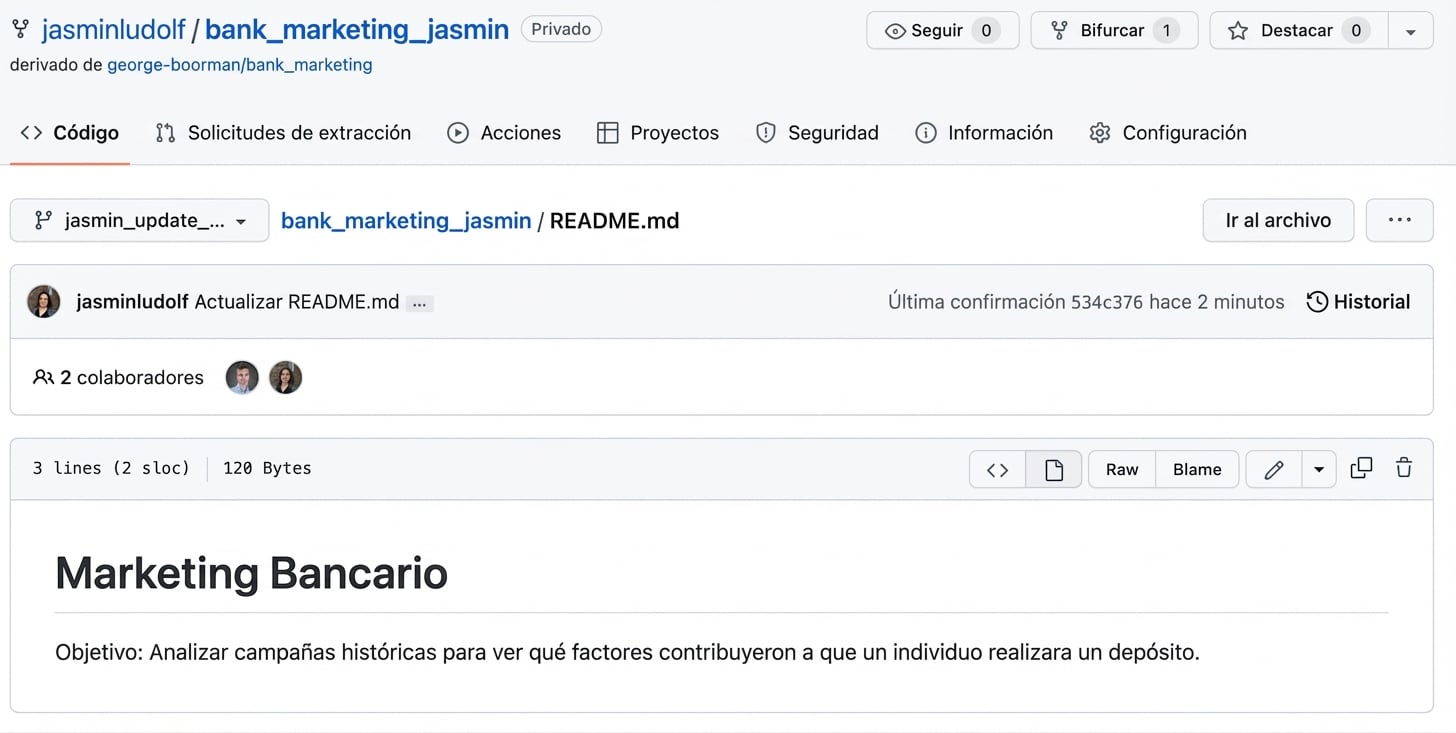Open the Proyectos tab
This screenshot has height=733, width=1456.
(658, 133)
